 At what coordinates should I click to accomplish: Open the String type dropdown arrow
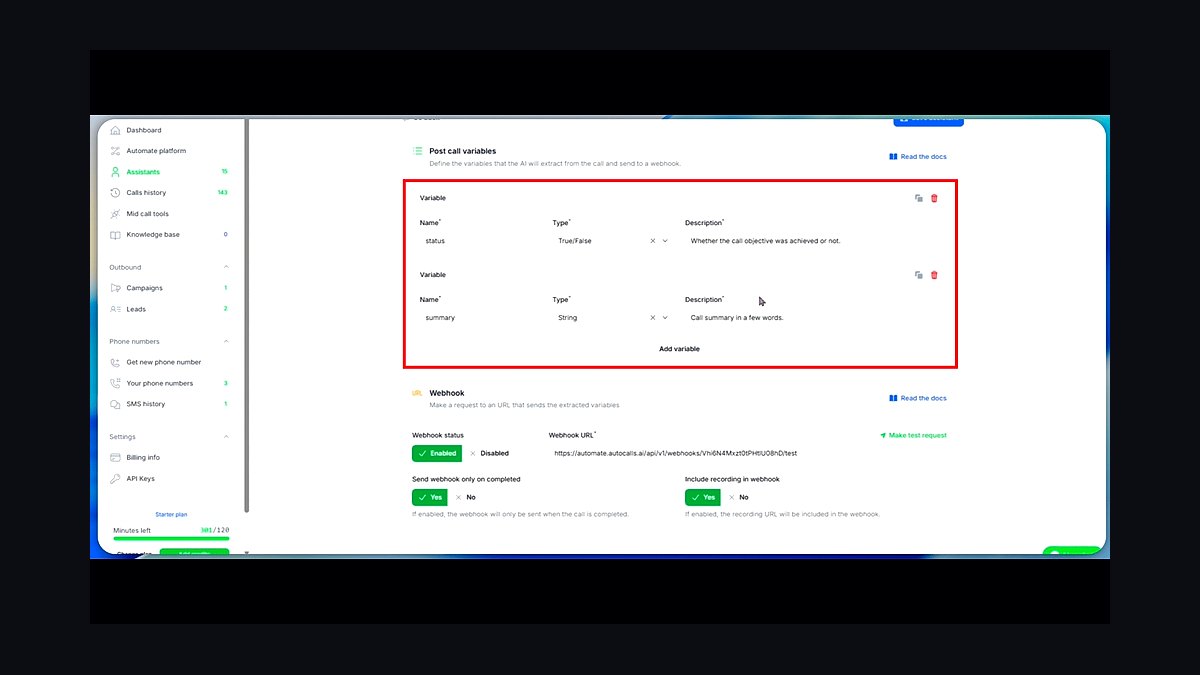click(665, 318)
